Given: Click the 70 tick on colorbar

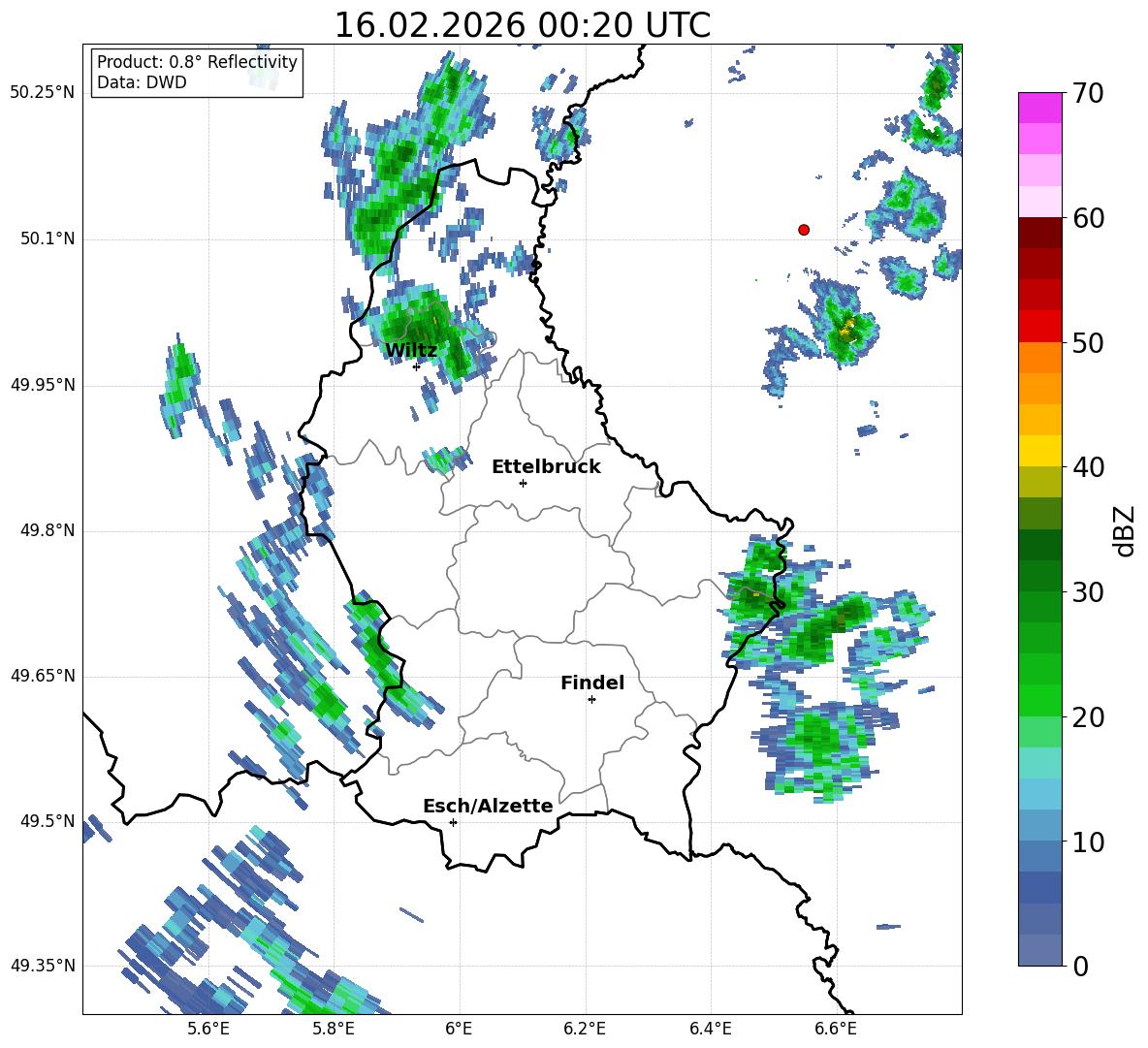Looking at the screenshot, I should click(x=1088, y=94).
